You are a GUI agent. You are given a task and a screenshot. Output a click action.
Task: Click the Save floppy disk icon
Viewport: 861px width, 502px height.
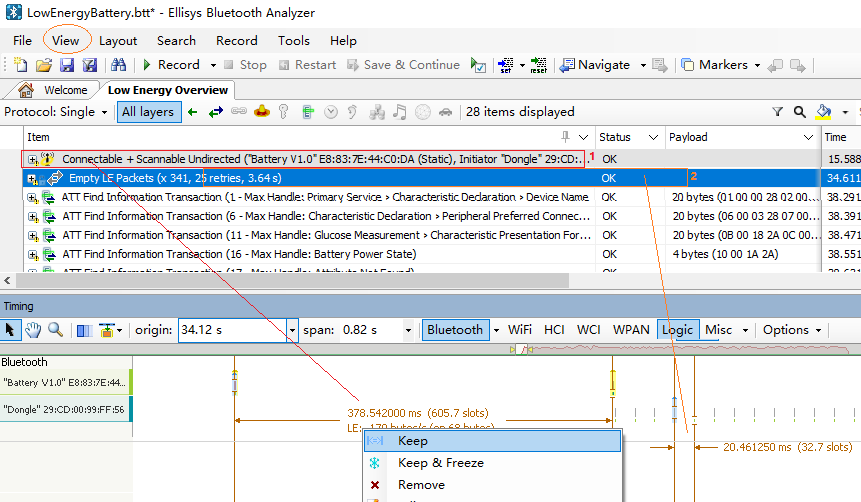[66, 65]
